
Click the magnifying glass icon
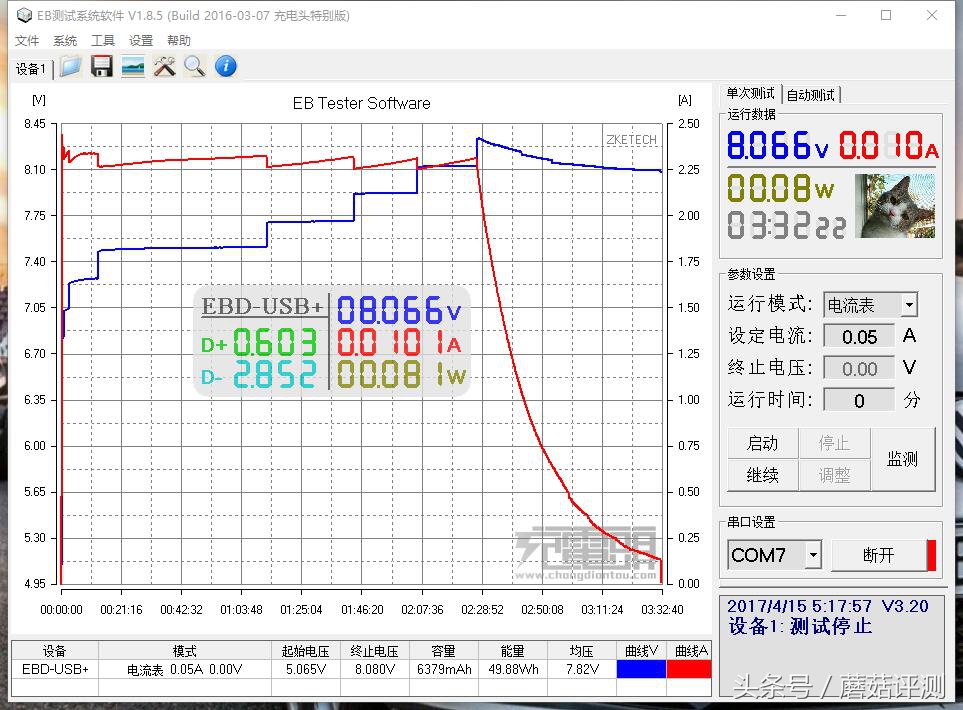(194, 67)
